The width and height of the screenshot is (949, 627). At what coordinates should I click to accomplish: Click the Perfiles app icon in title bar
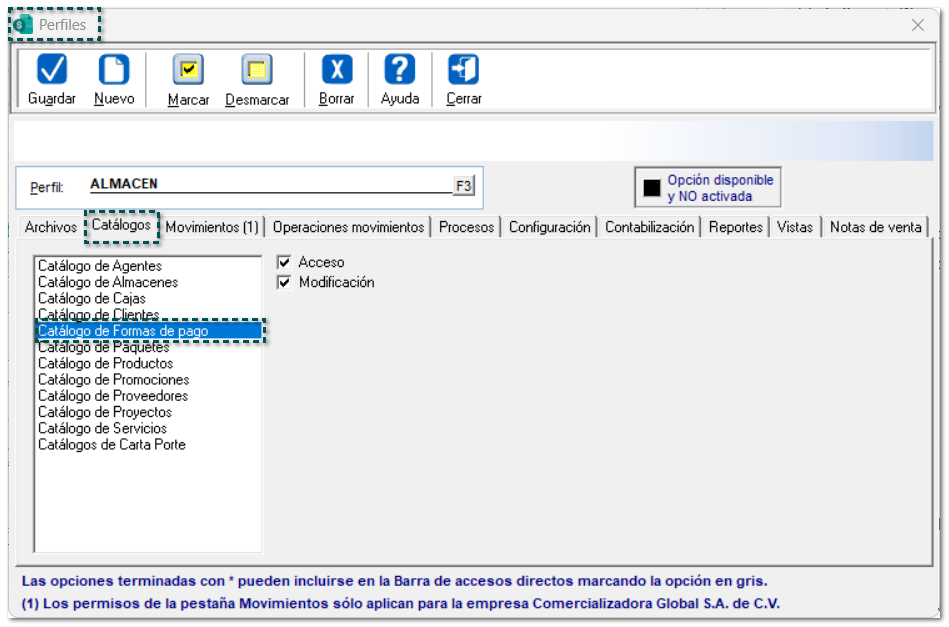[x=23, y=25]
